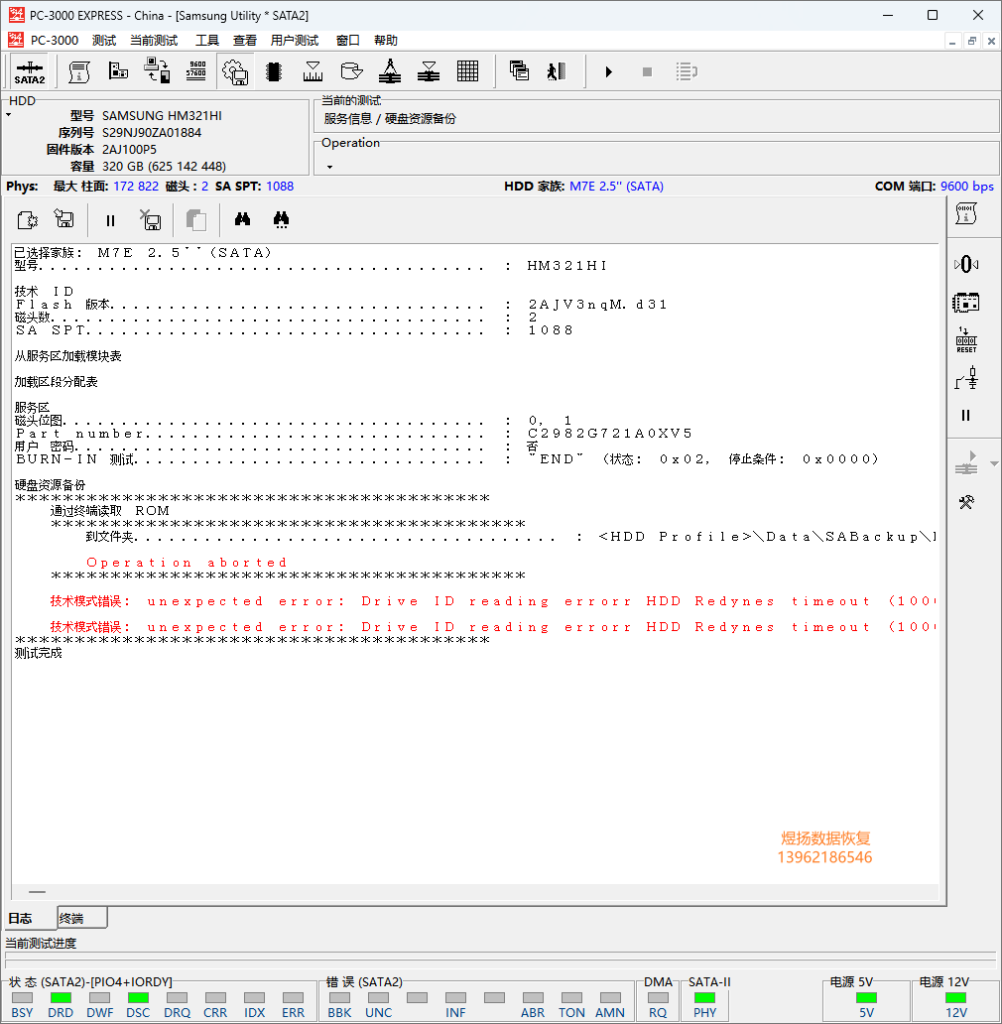Expand the Operation panel dropdown arrow
Screen dimensions: 1002x1024
329,167
